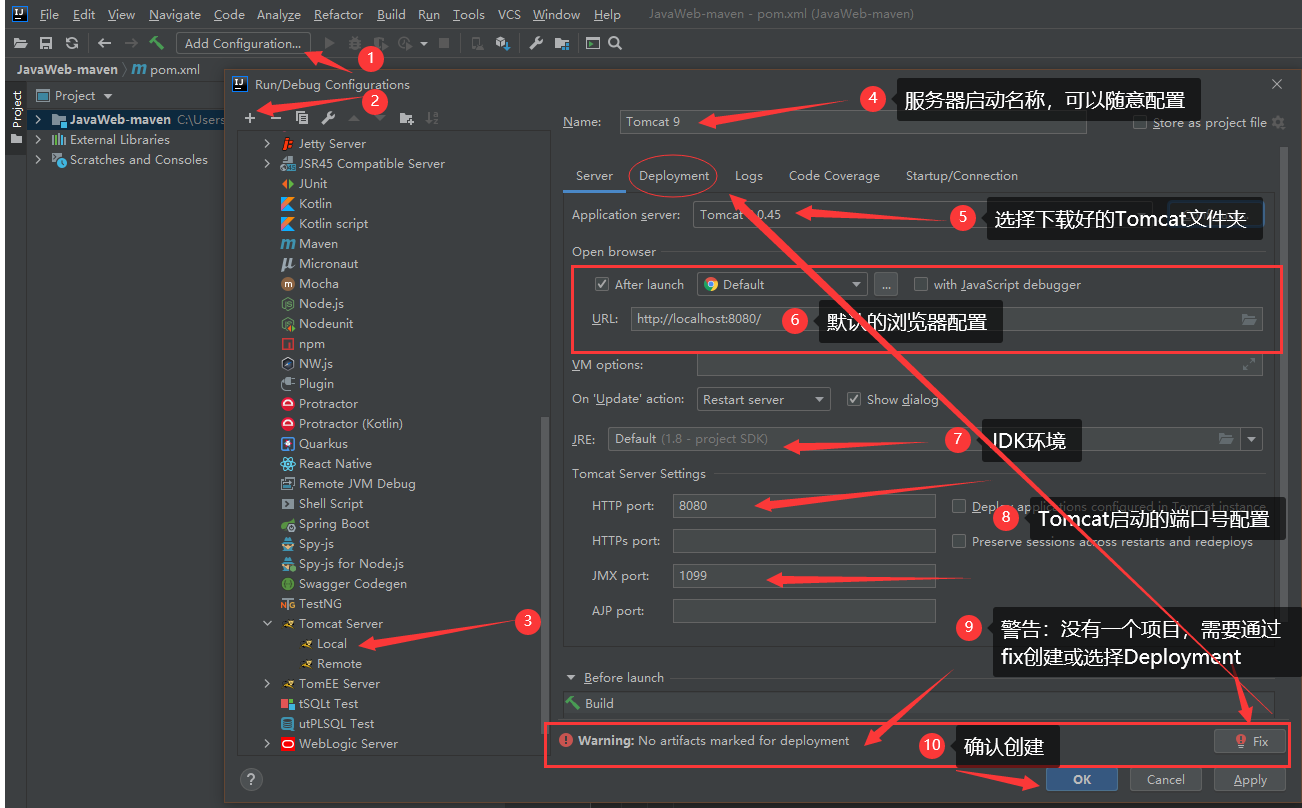Click the wrench edit templates icon in dialog

[328, 118]
